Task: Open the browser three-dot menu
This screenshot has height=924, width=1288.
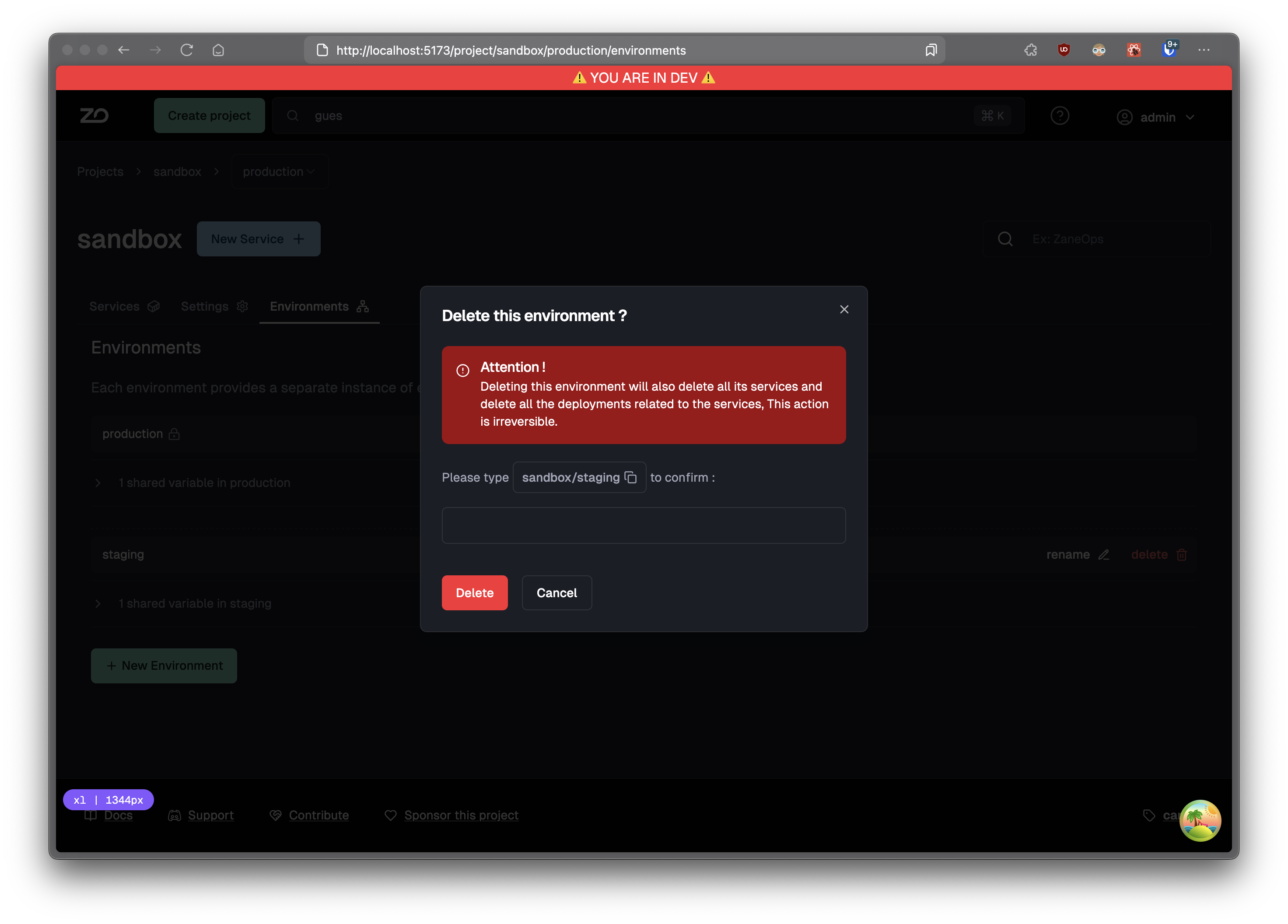Action: tap(1204, 50)
